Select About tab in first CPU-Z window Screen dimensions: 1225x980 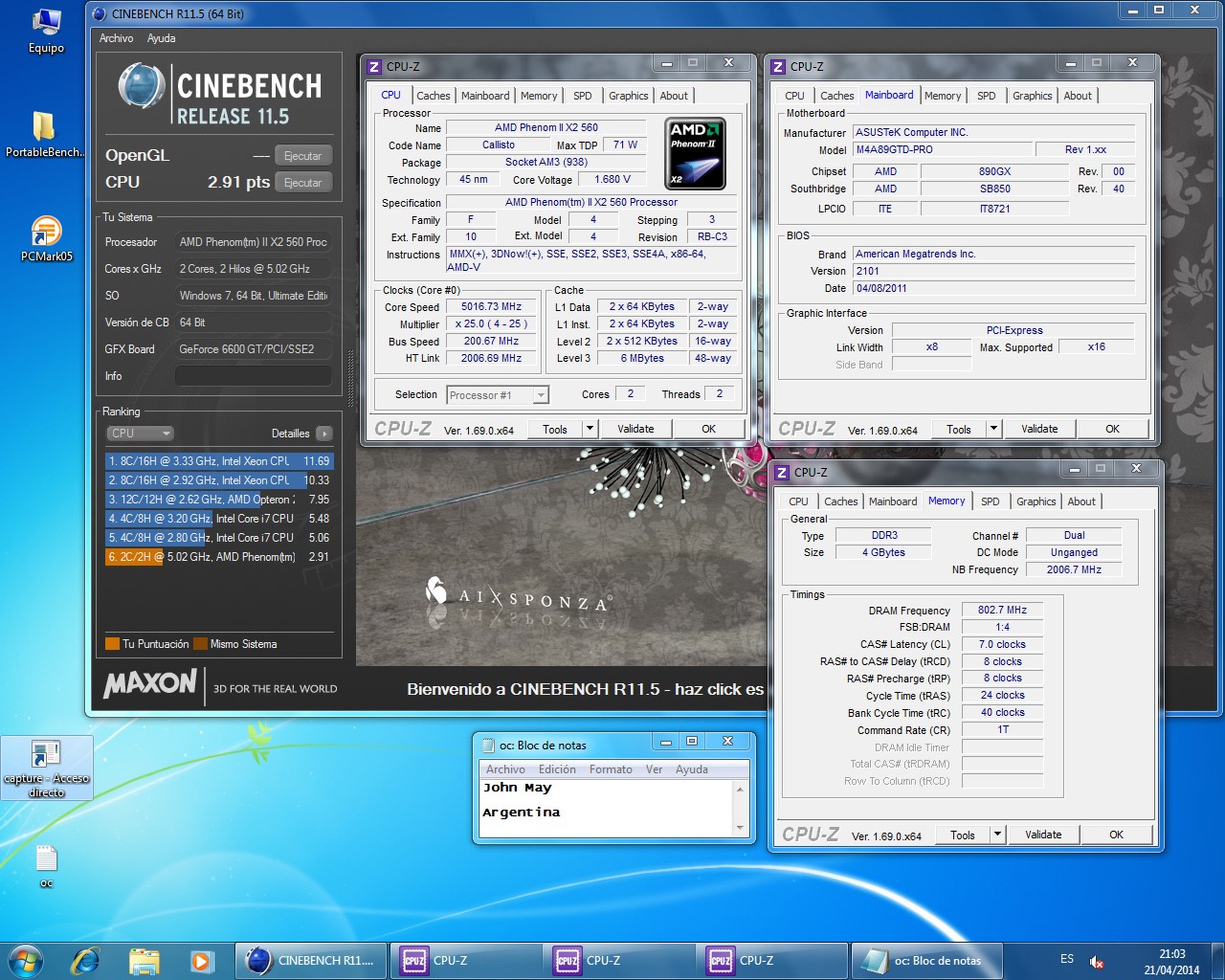[x=674, y=96]
